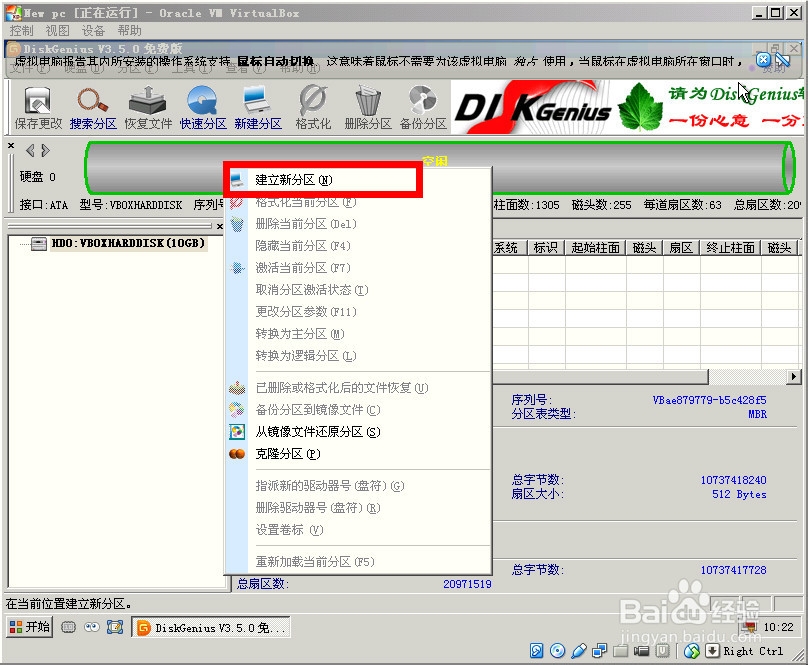Viewport: 808px width, 665px height.
Task: Select 删除当前分区(Del) menu entry
Action: 357,224
